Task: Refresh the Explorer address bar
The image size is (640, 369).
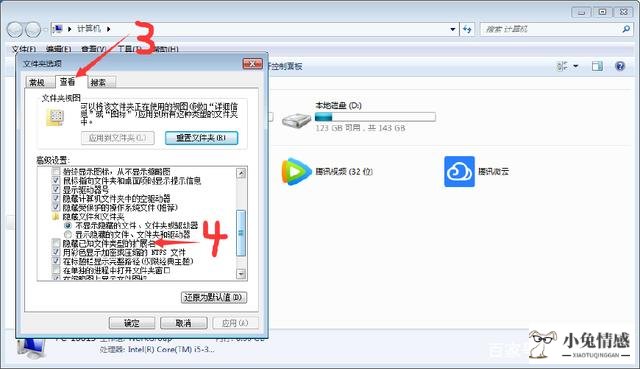Action: coord(467,29)
